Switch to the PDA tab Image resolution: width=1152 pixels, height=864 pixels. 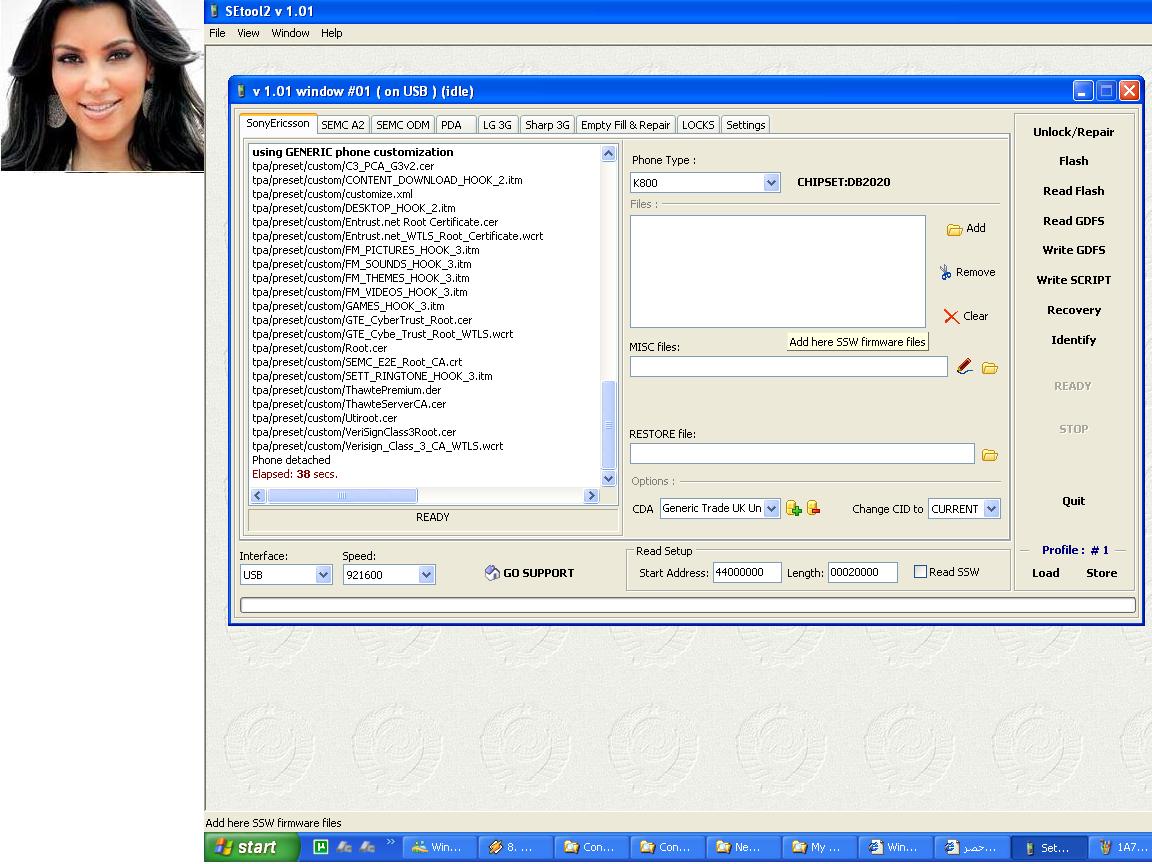(x=456, y=125)
